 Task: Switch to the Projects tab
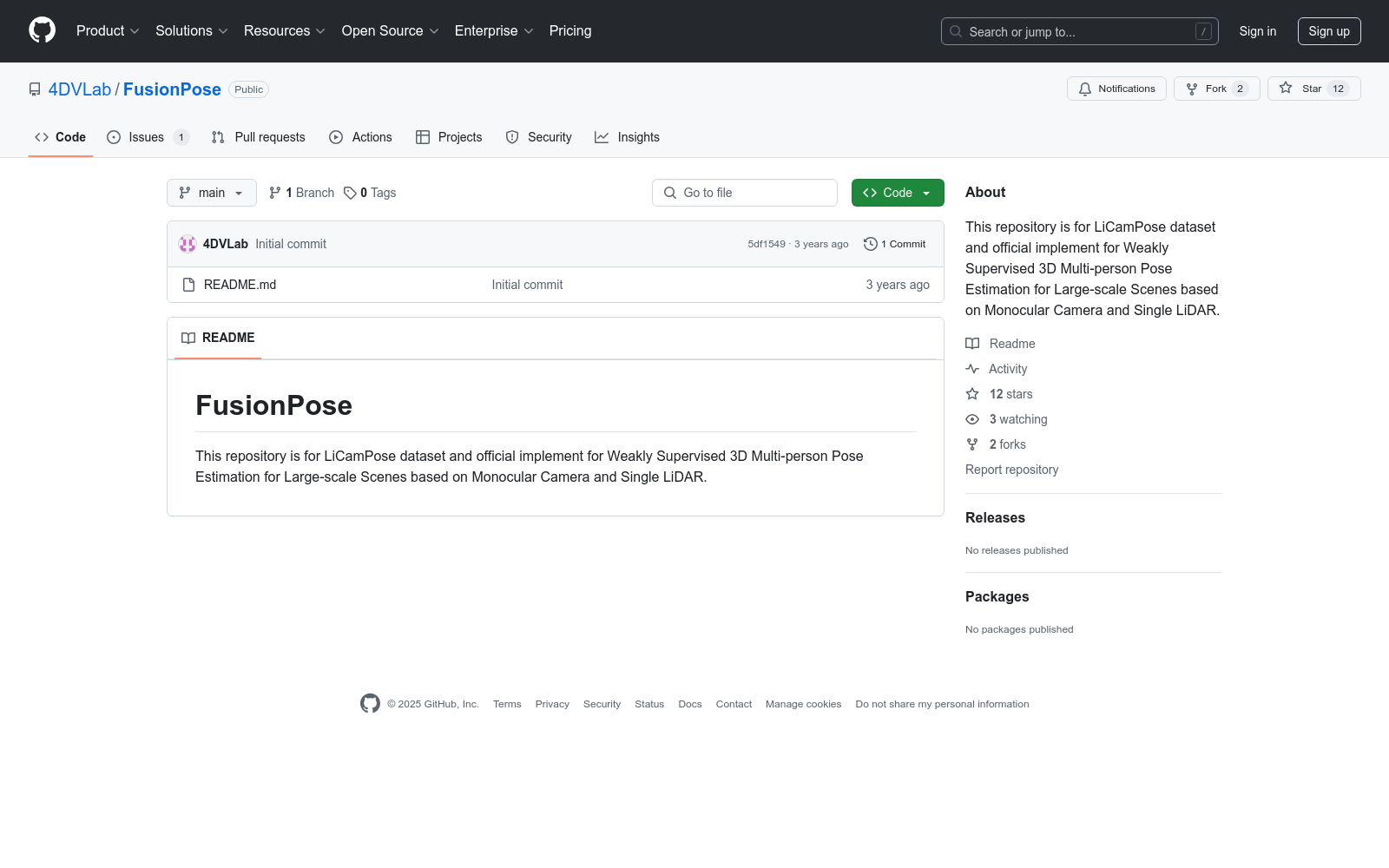(x=449, y=137)
